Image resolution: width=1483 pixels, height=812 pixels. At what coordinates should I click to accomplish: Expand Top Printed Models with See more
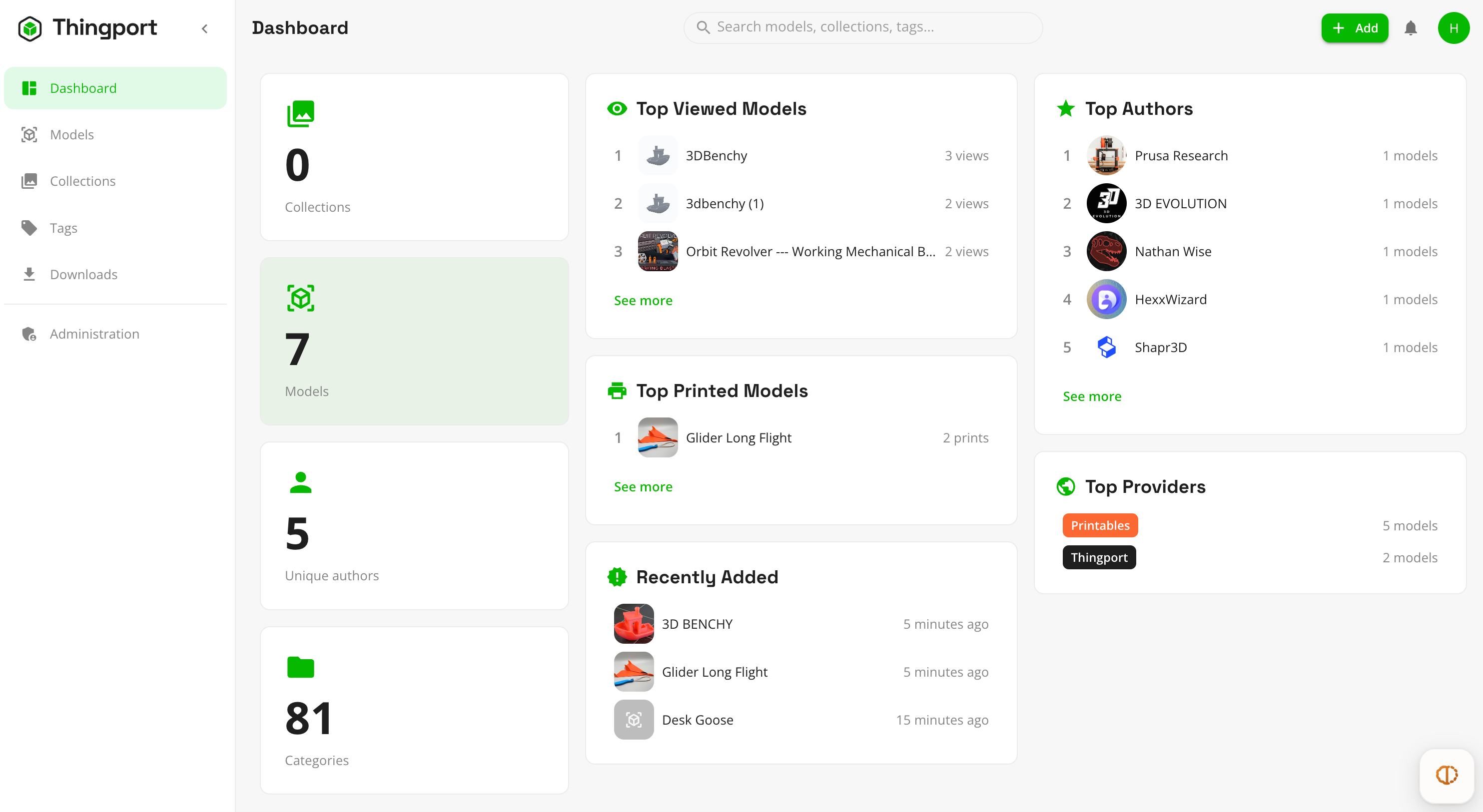[643, 487]
